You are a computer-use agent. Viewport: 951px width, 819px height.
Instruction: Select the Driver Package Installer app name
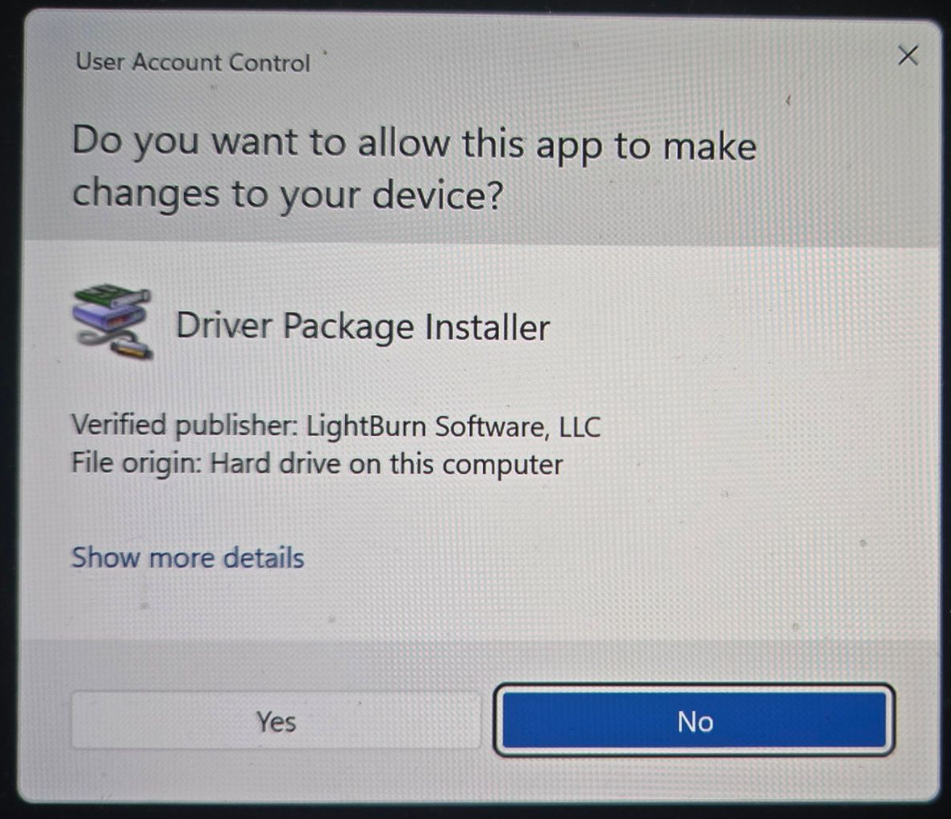tap(363, 326)
